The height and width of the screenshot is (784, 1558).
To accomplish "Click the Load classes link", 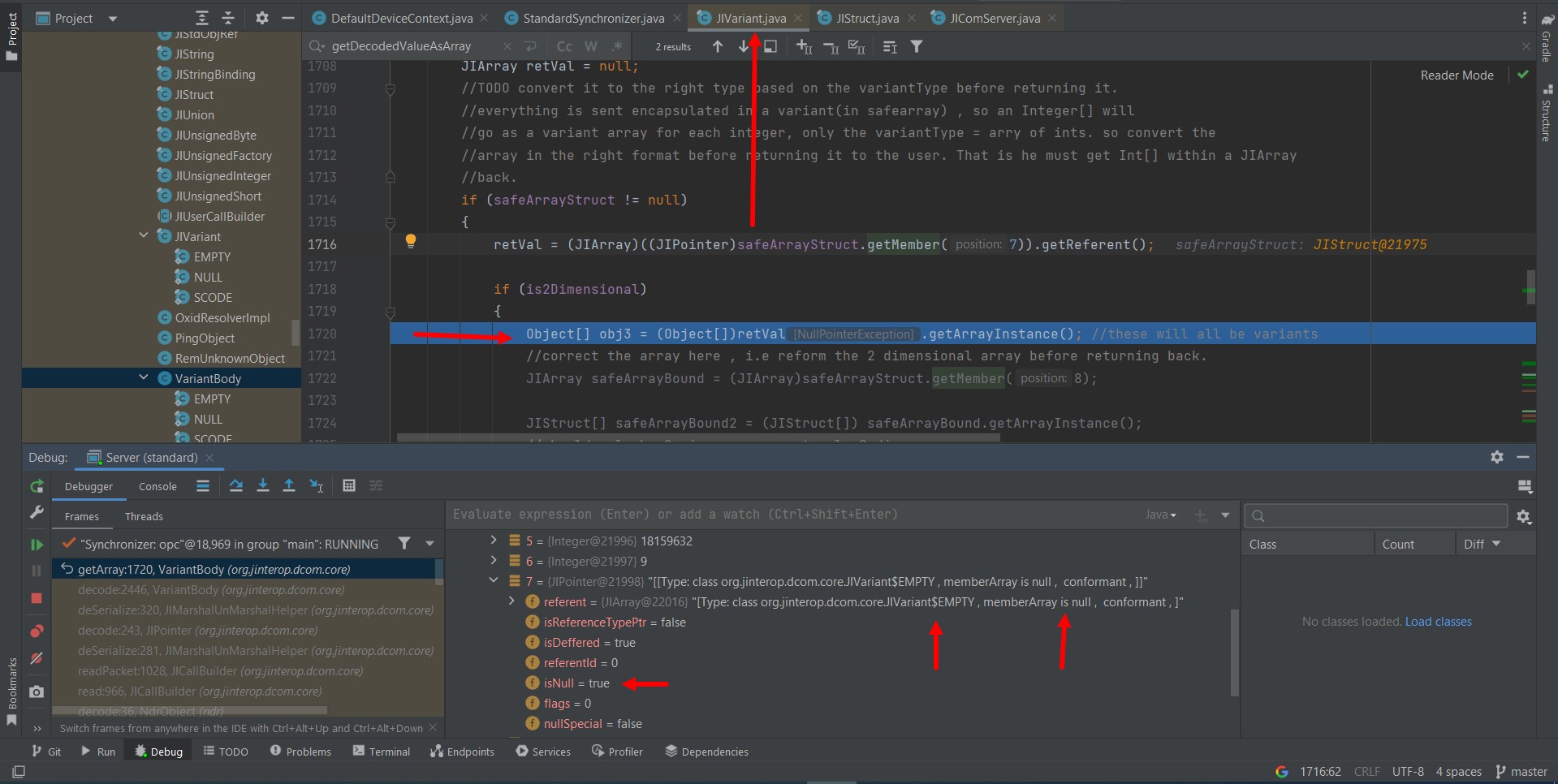I will [x=1438, y=621].
